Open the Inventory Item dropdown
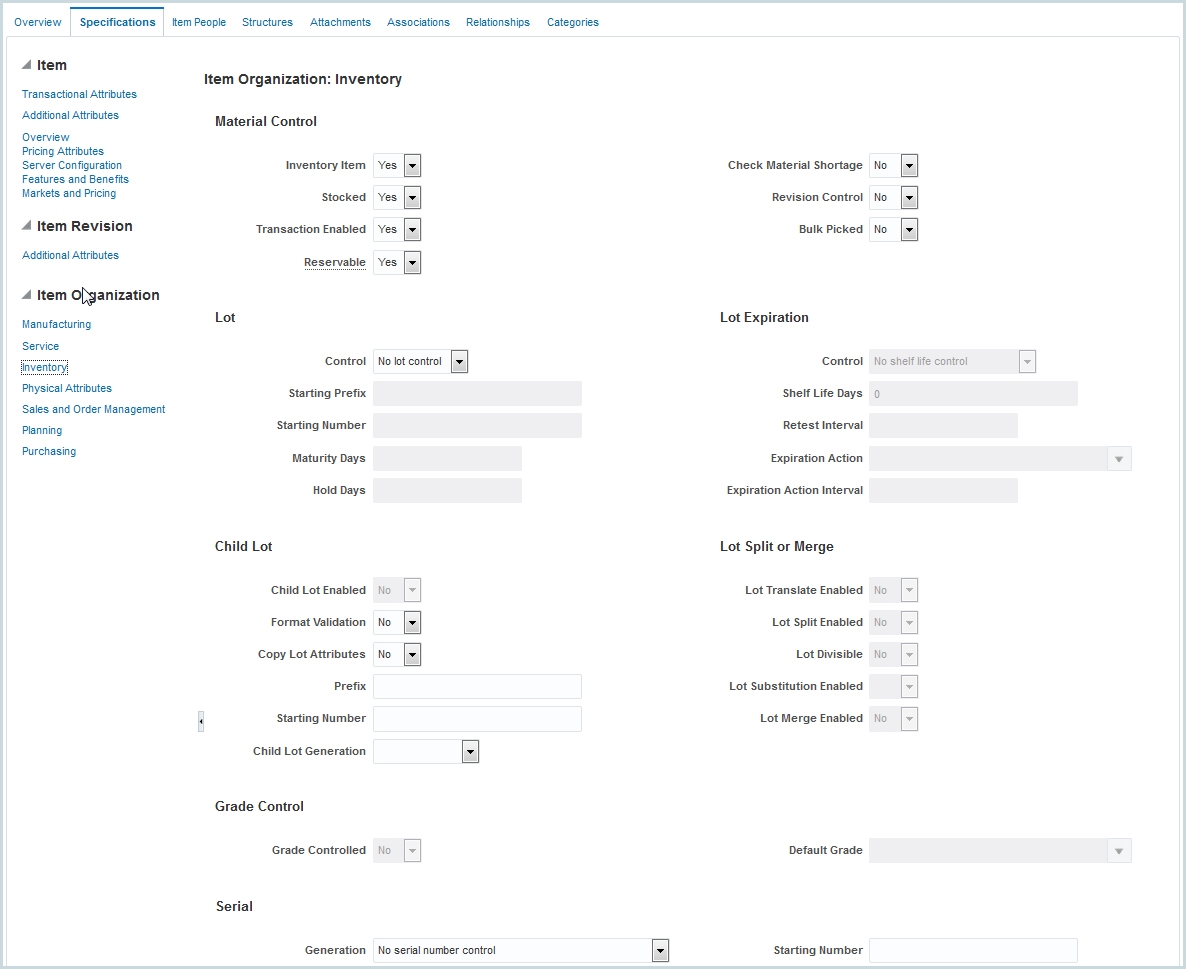The height and width of the screenshot is (969, 1186). (x=412, y=166)
